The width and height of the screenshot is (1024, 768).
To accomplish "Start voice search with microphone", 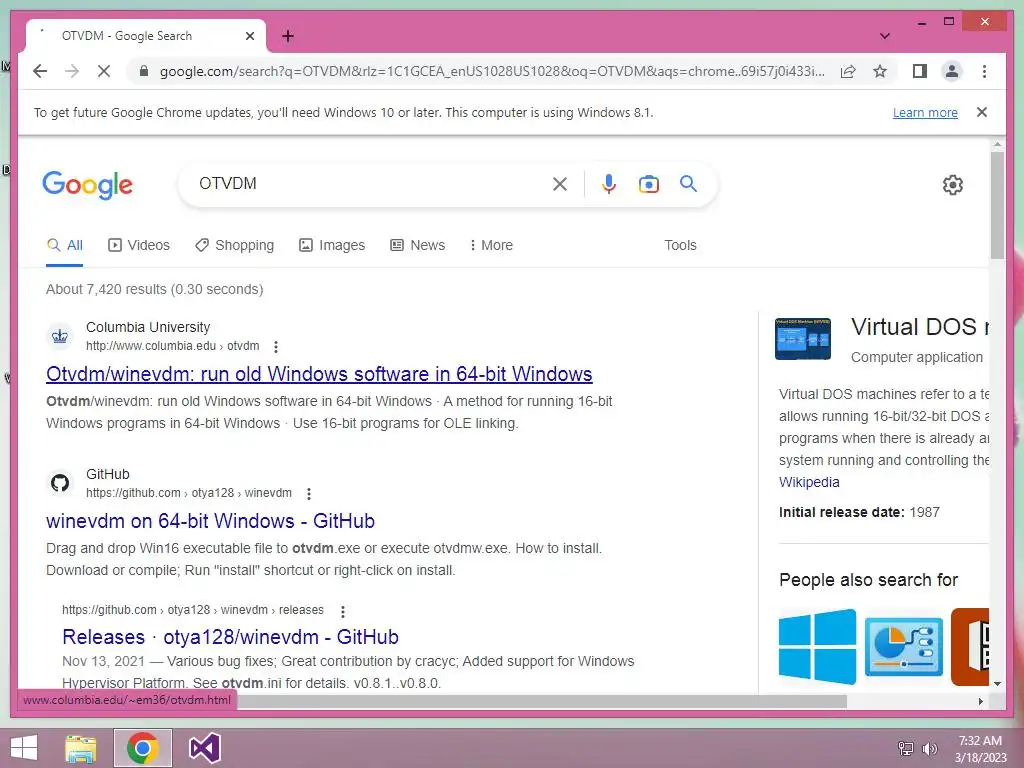I will point(609,184).
